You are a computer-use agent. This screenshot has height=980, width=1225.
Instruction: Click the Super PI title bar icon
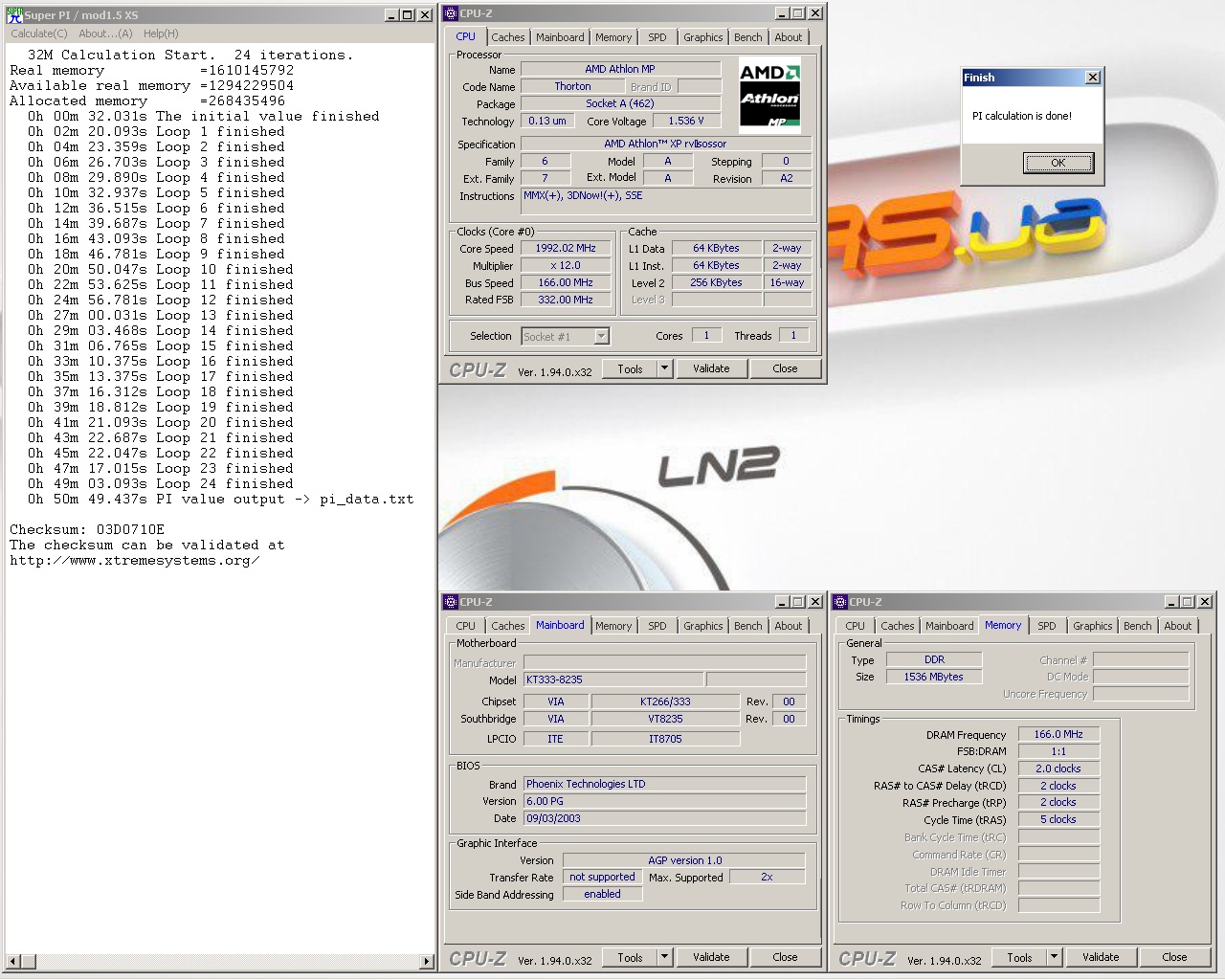click(x=14, y=14)
